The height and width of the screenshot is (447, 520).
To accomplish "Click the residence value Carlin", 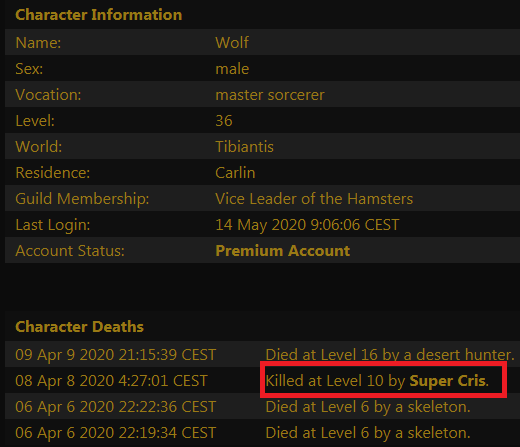I will [235, 173].
